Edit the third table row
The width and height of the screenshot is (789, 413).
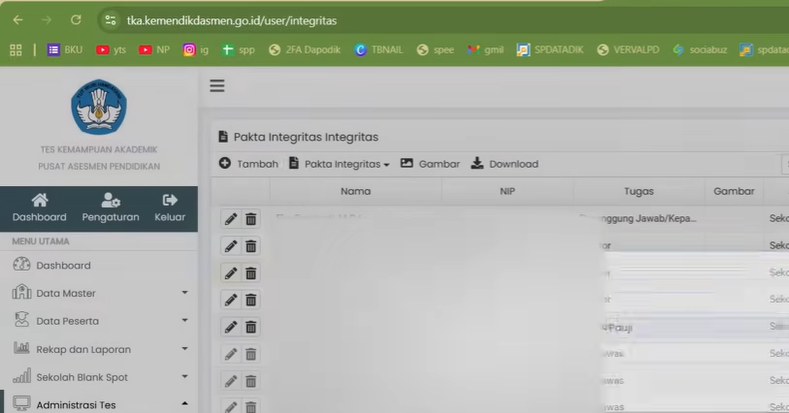coord(231,273)
